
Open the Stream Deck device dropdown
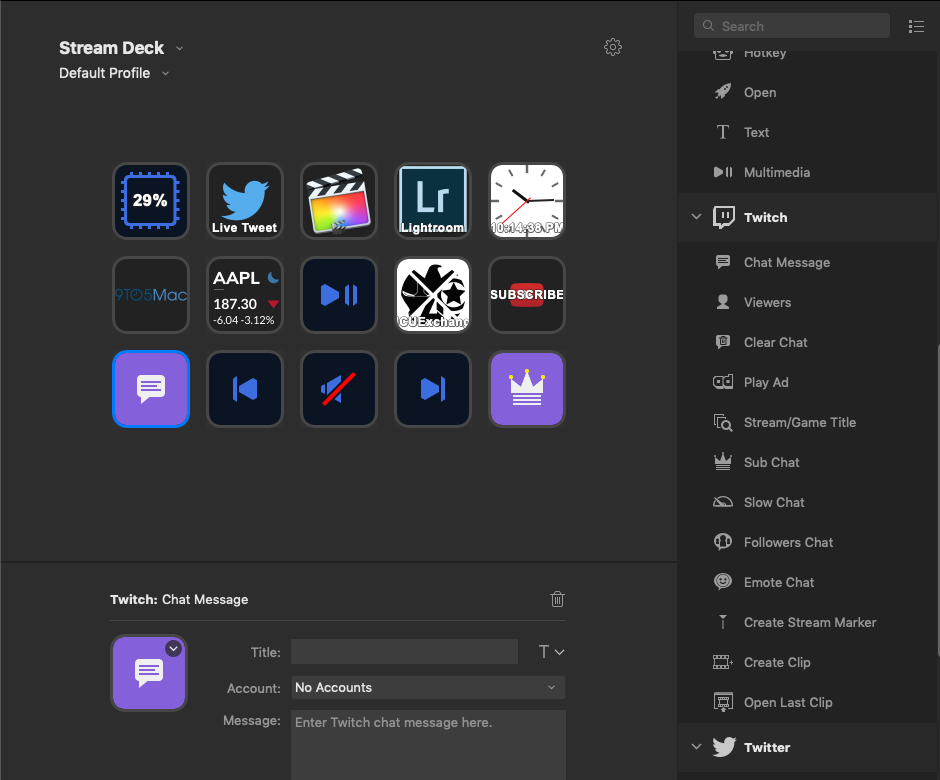(179, 48)
